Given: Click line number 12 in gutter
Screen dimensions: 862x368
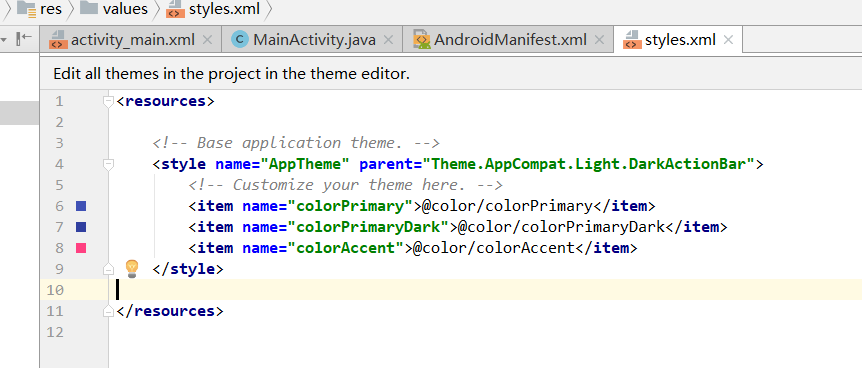Looking at the screenshot, I should coord(55,332).
